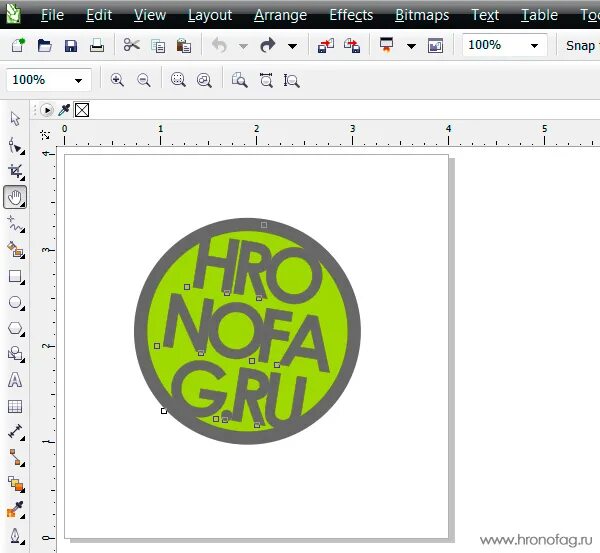Select the Crop tool
The width and height of the screenshot is (600, 553).
point(16,172)
